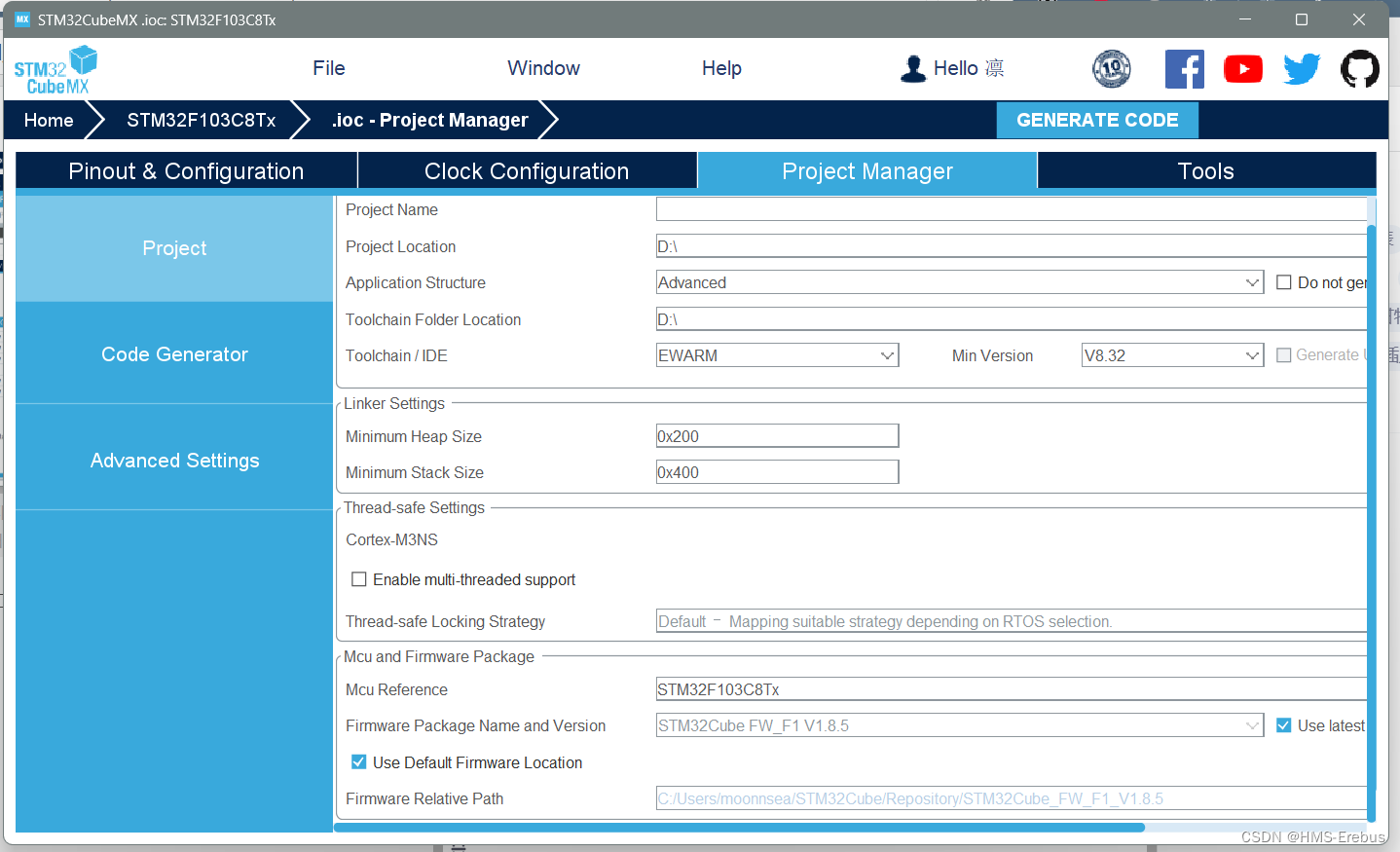The image size is (1400, 852).
Task: Open the Facebook link icon
Action: click(x=1184, y=69)
